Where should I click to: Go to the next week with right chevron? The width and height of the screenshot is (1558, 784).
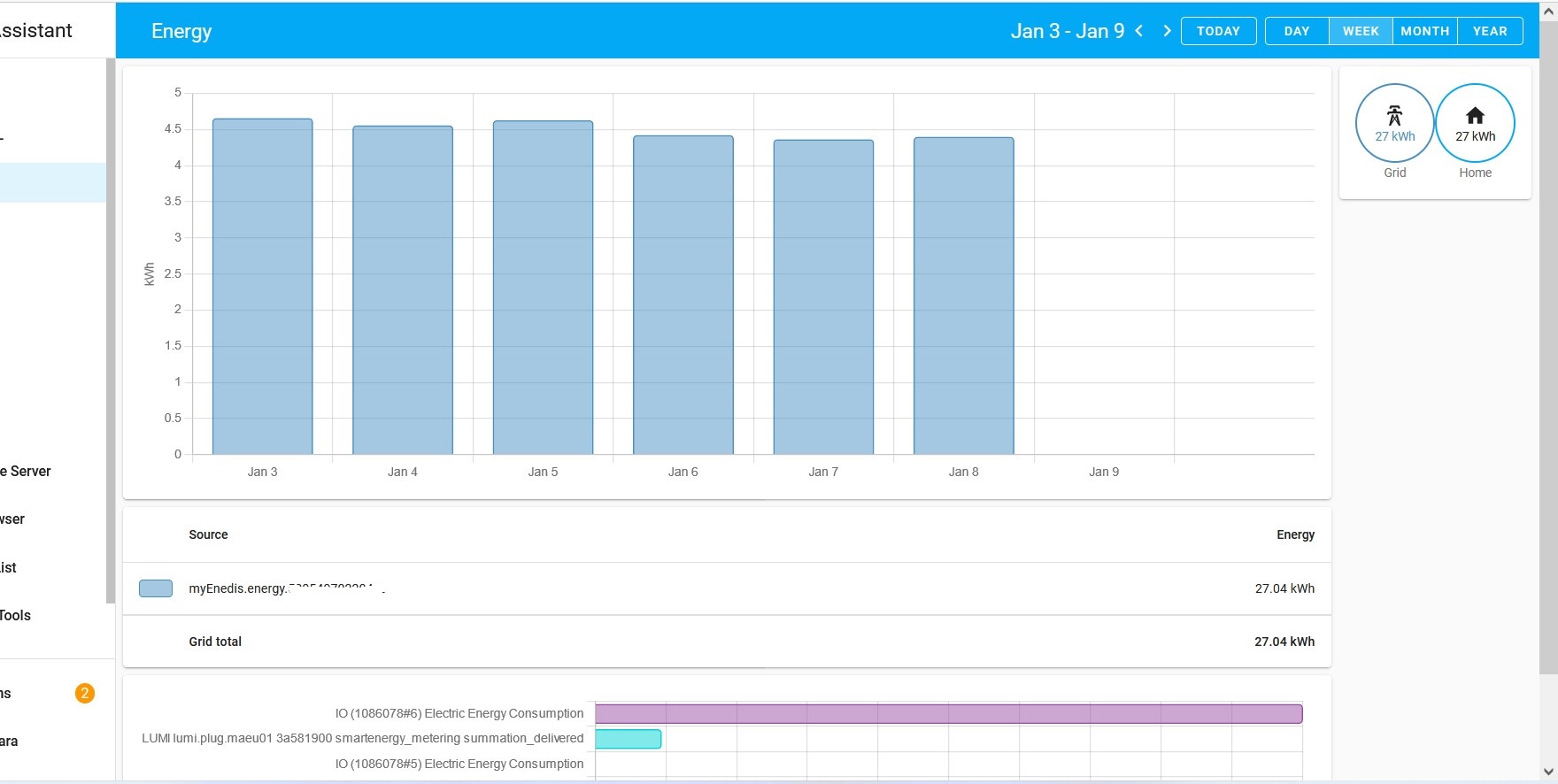[1167, 31]
